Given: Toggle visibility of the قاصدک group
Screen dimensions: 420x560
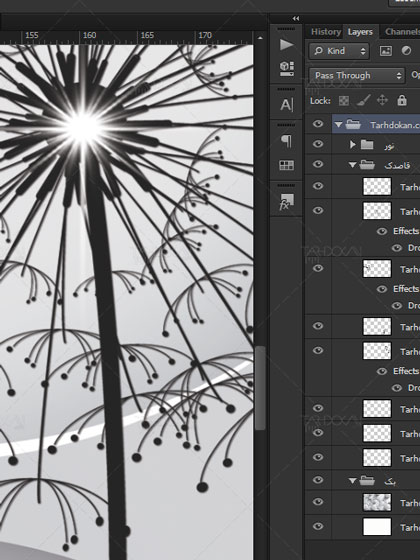Looking at the screenshot, I should [318, 164].
